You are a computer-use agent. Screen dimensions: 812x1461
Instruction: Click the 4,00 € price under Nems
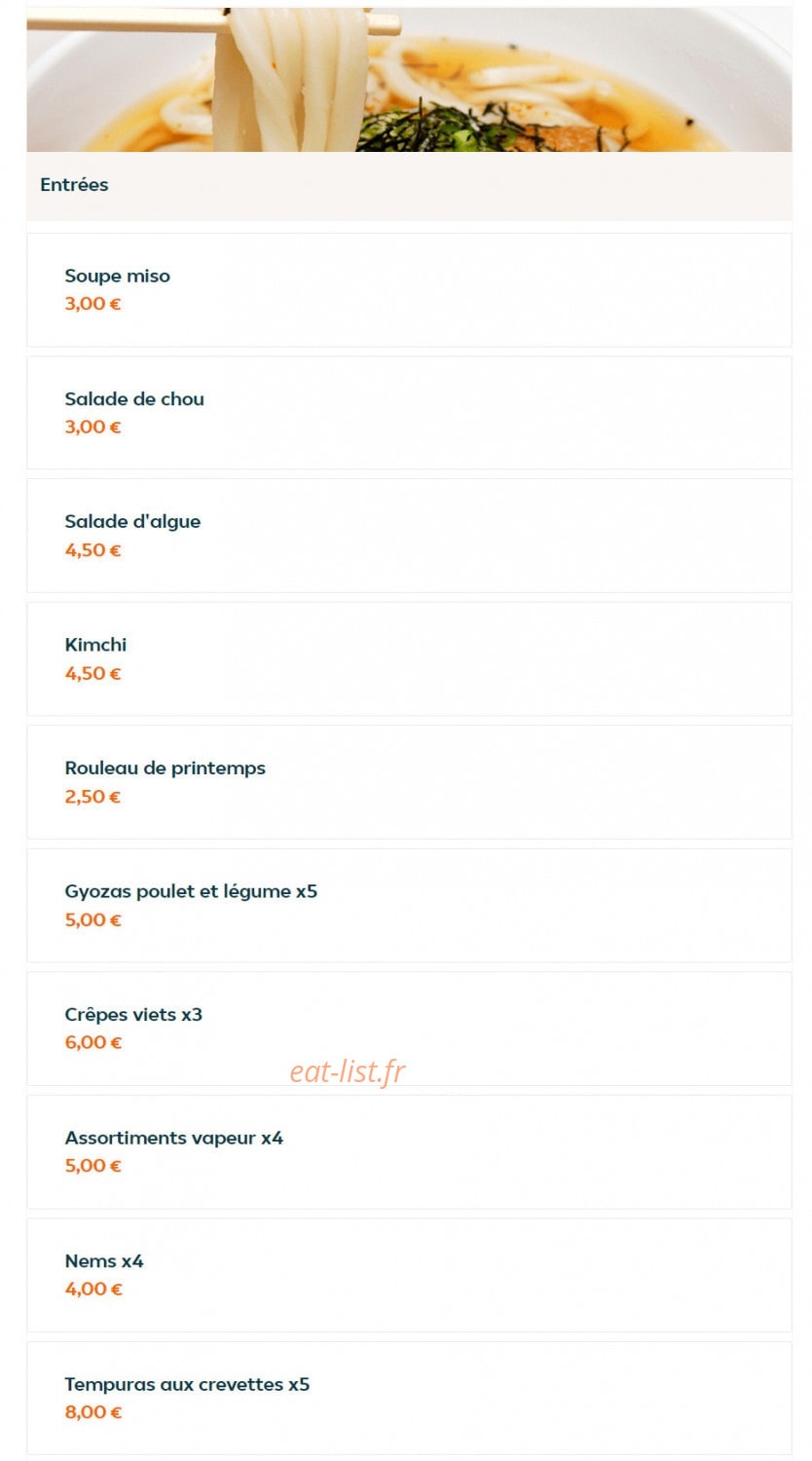pyautogui.click(x=93, y=1289)
